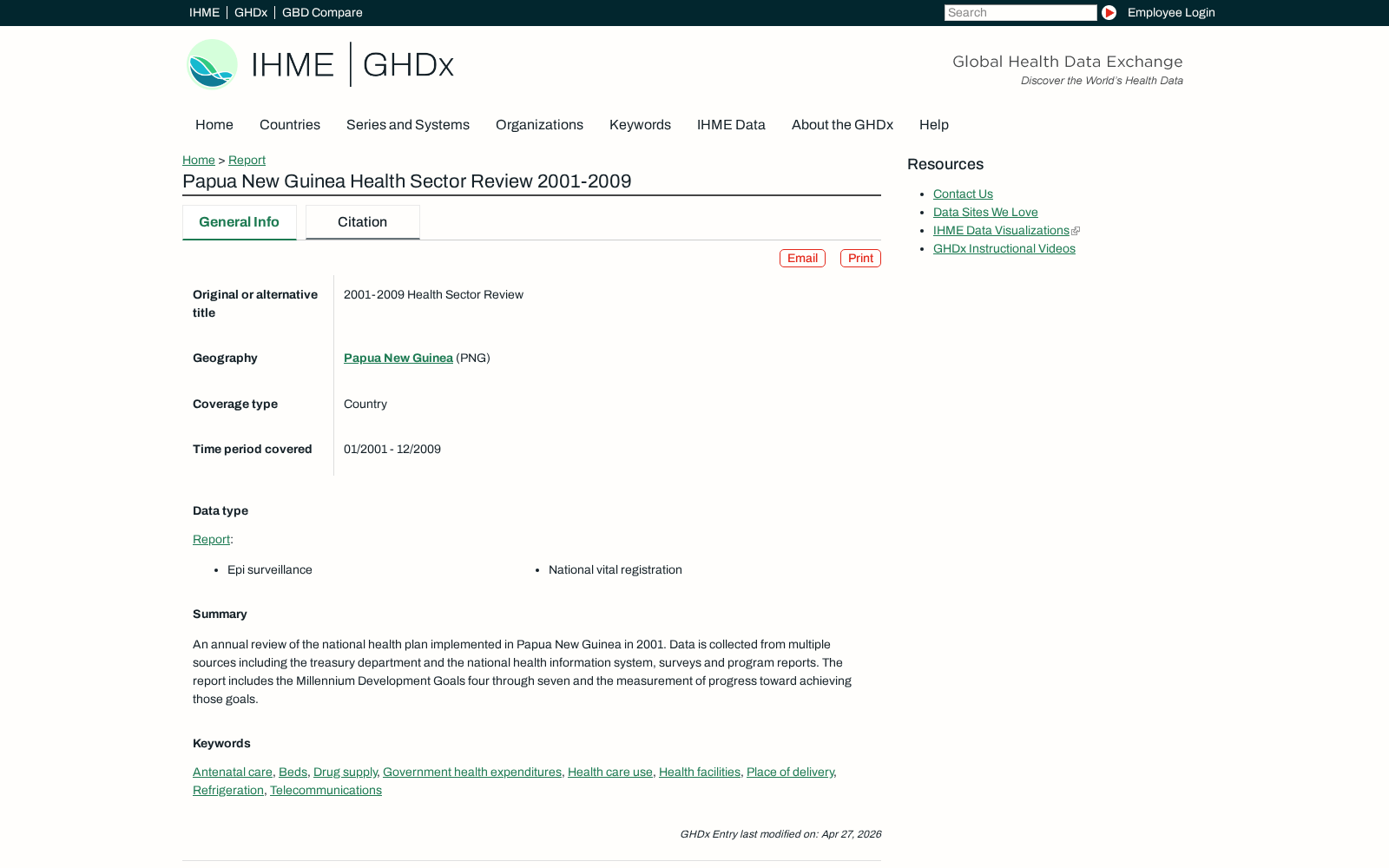Open Antenatal care keyword link
The height and width of the screenshot is (868, 1389).
tap(233, 772)
